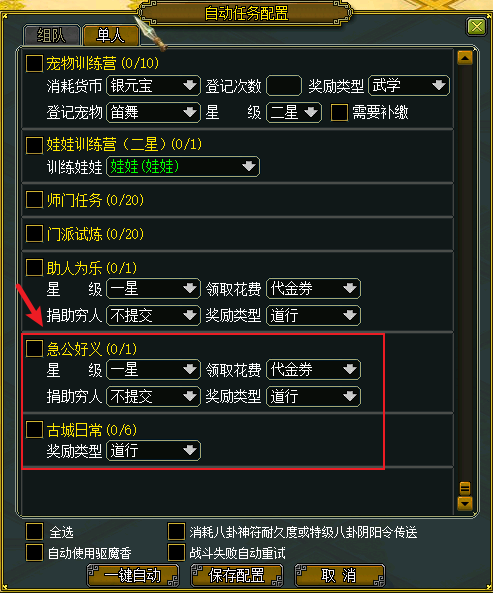The width and height of the screenshot is (493, 593).
Task: Expand 古城日常 奖励类型 道行 dropdown
Action: 153,450
